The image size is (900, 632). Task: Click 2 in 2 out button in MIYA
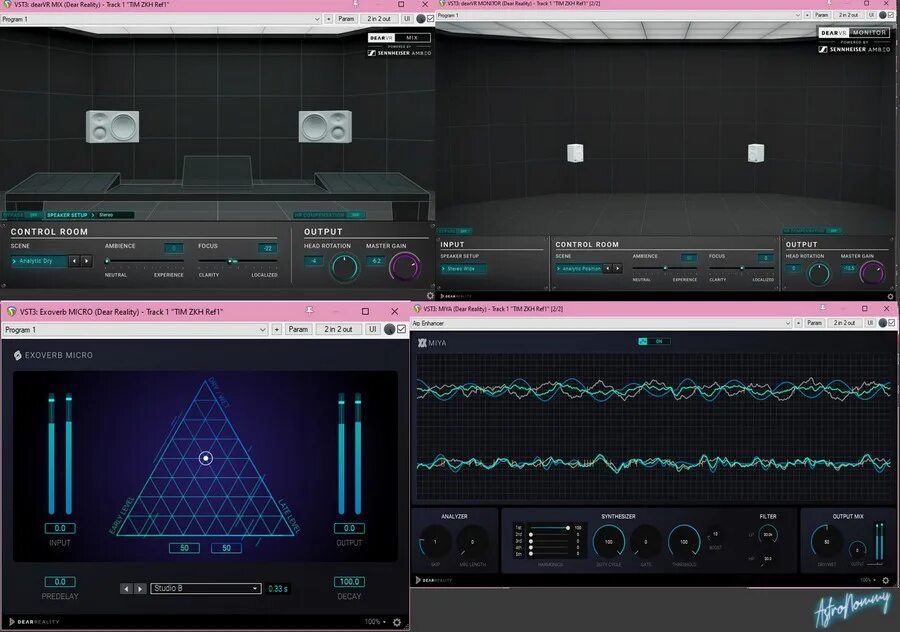tap(846, 323)
